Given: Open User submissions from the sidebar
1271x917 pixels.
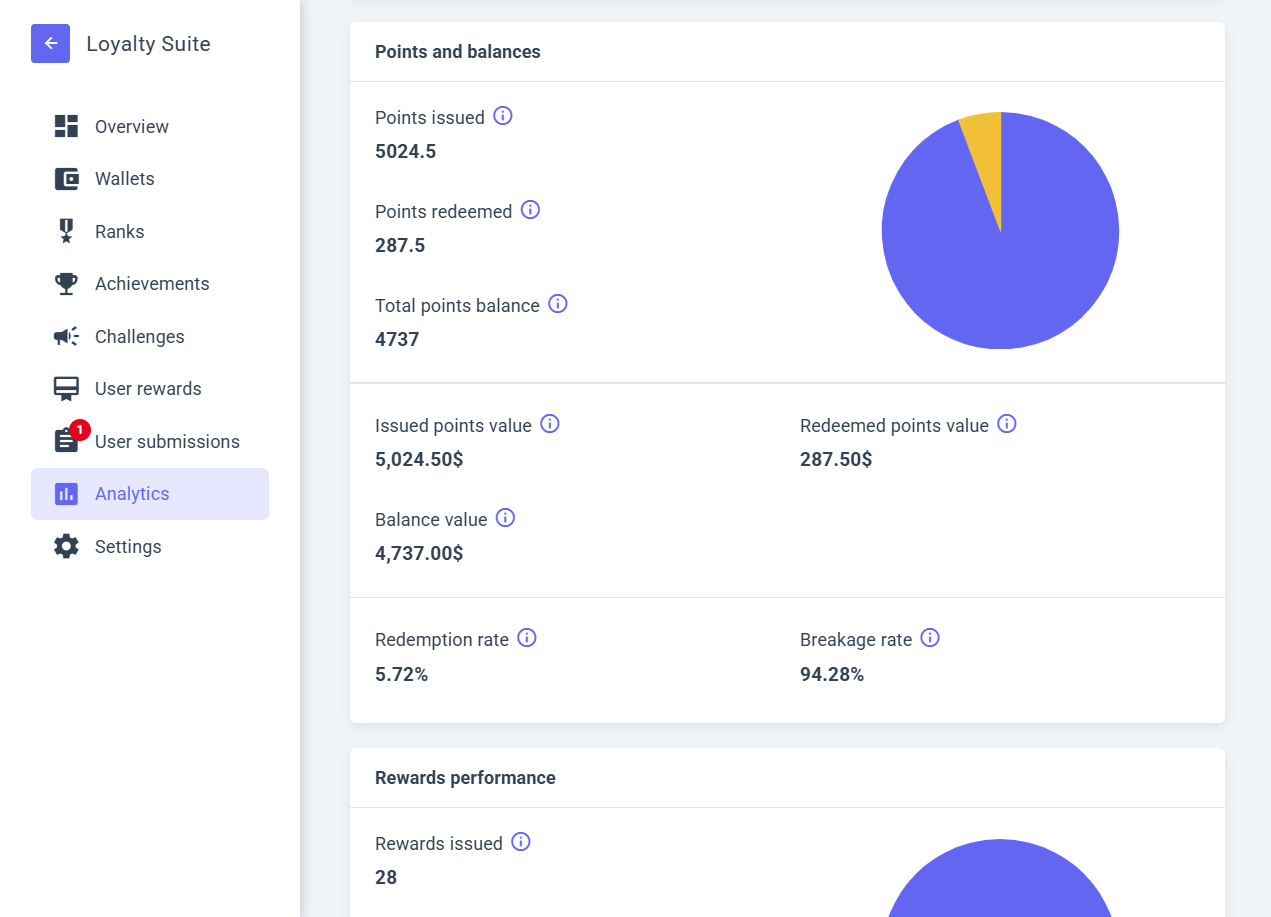Looking at the screenshot, I should [x=150, y=442].
